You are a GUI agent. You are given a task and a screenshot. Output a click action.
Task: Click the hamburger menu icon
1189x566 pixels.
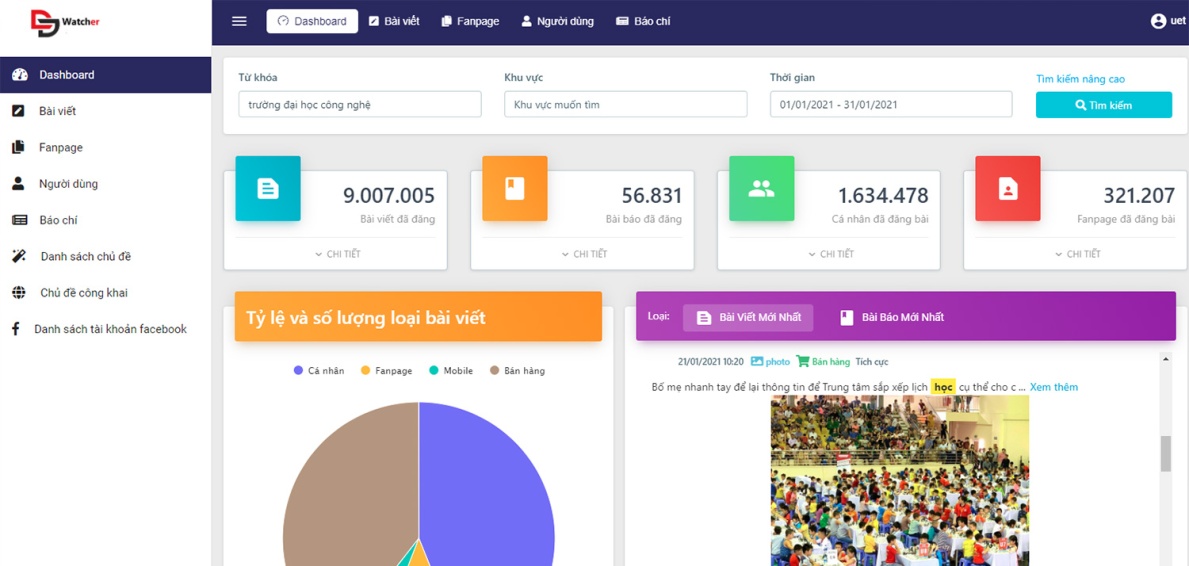coord(239,21)
